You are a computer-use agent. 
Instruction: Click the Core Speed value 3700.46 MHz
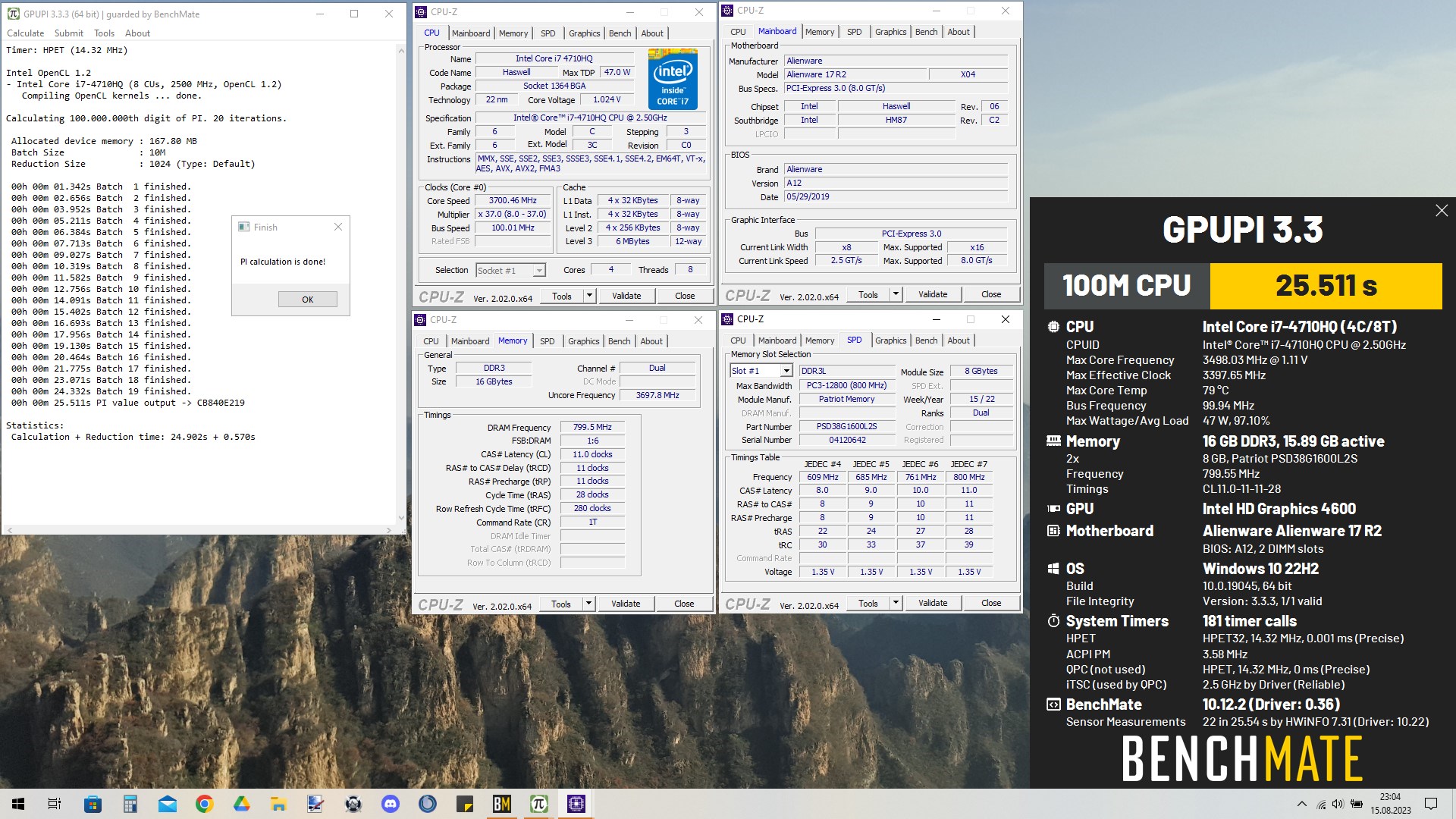click(513, 201)
